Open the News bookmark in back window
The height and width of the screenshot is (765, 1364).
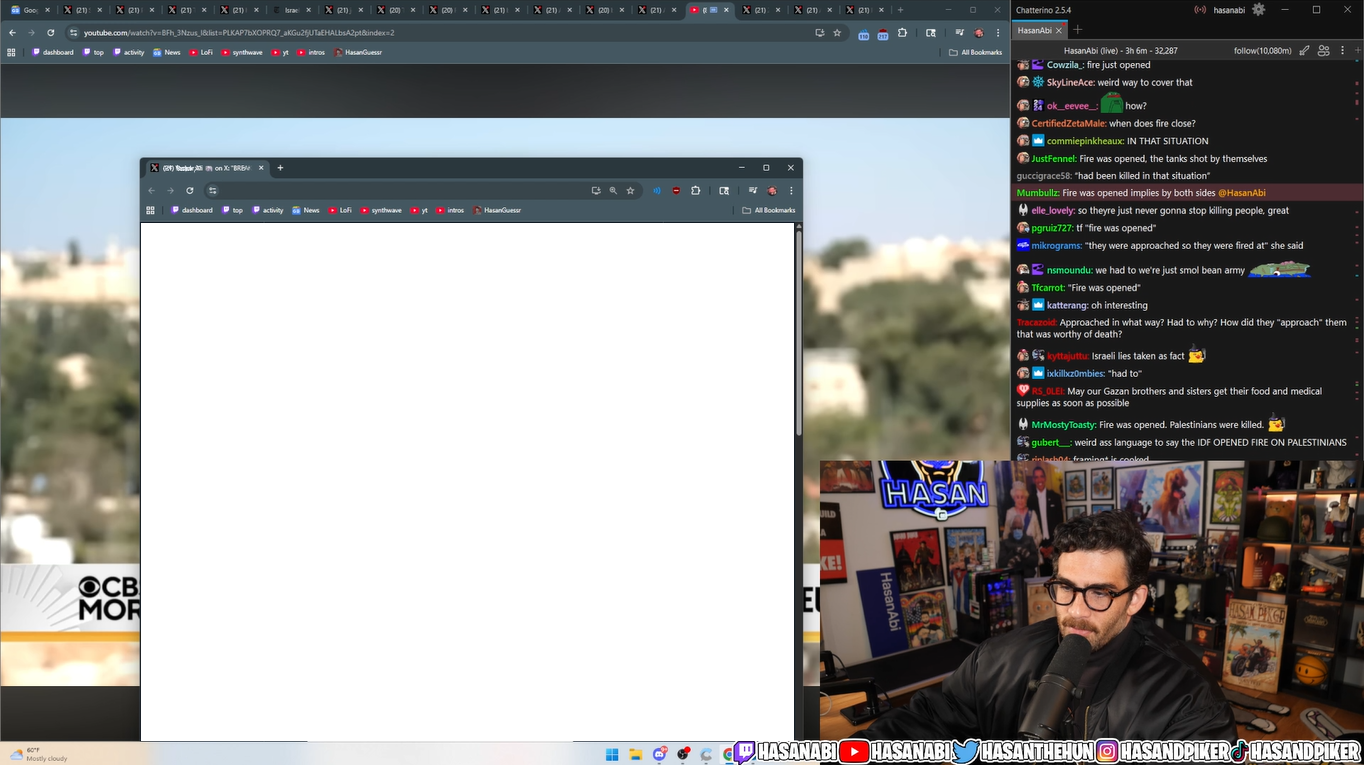(167, 52)
